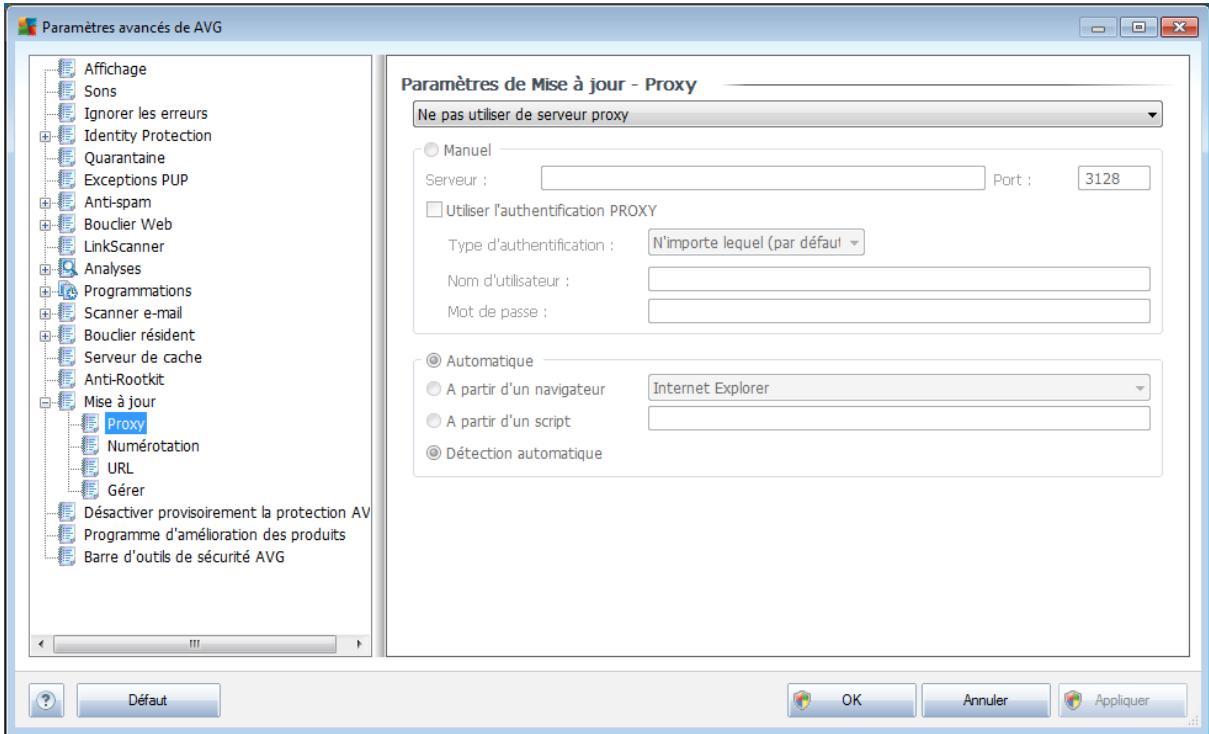Click the script path input field

tap(899, 419)
